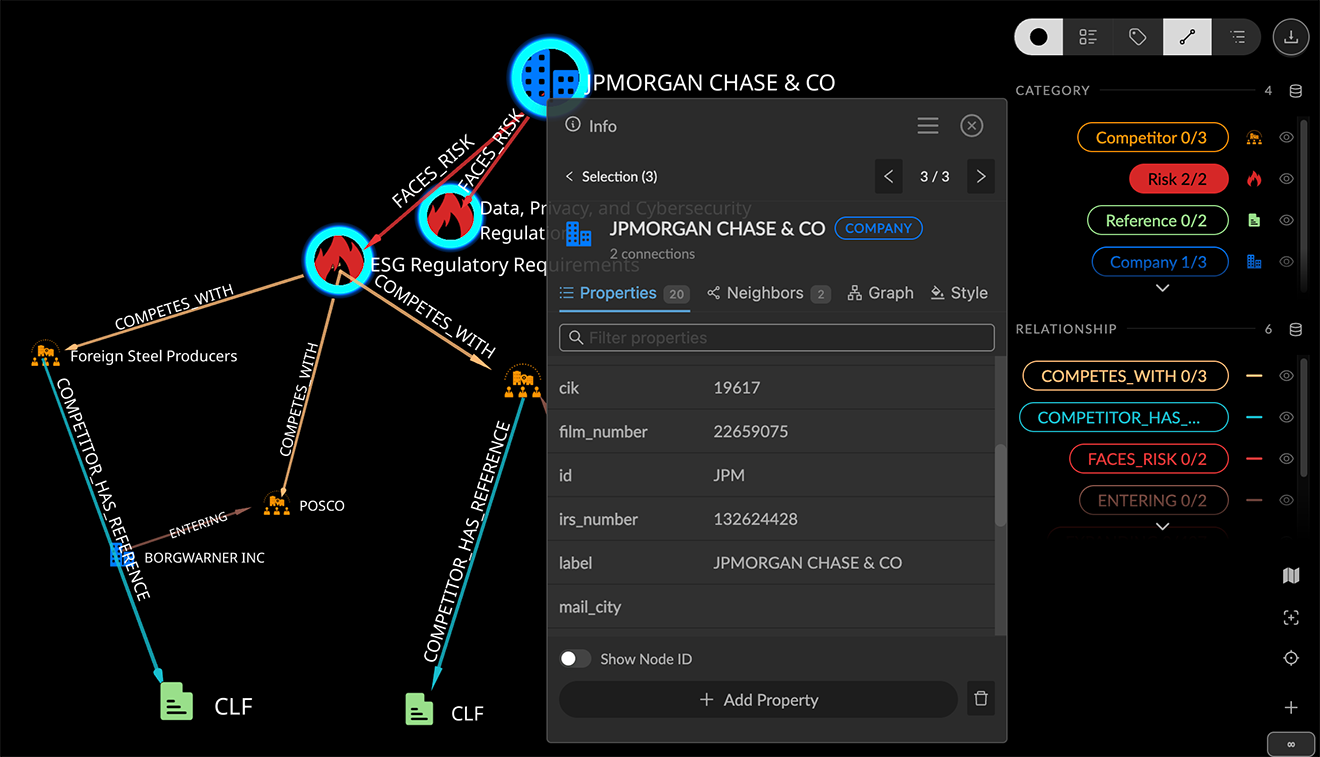The image size is (1320, 757).
Task: Click the COMPETES_WITH orange line swatch
Action: (1254, 376)
